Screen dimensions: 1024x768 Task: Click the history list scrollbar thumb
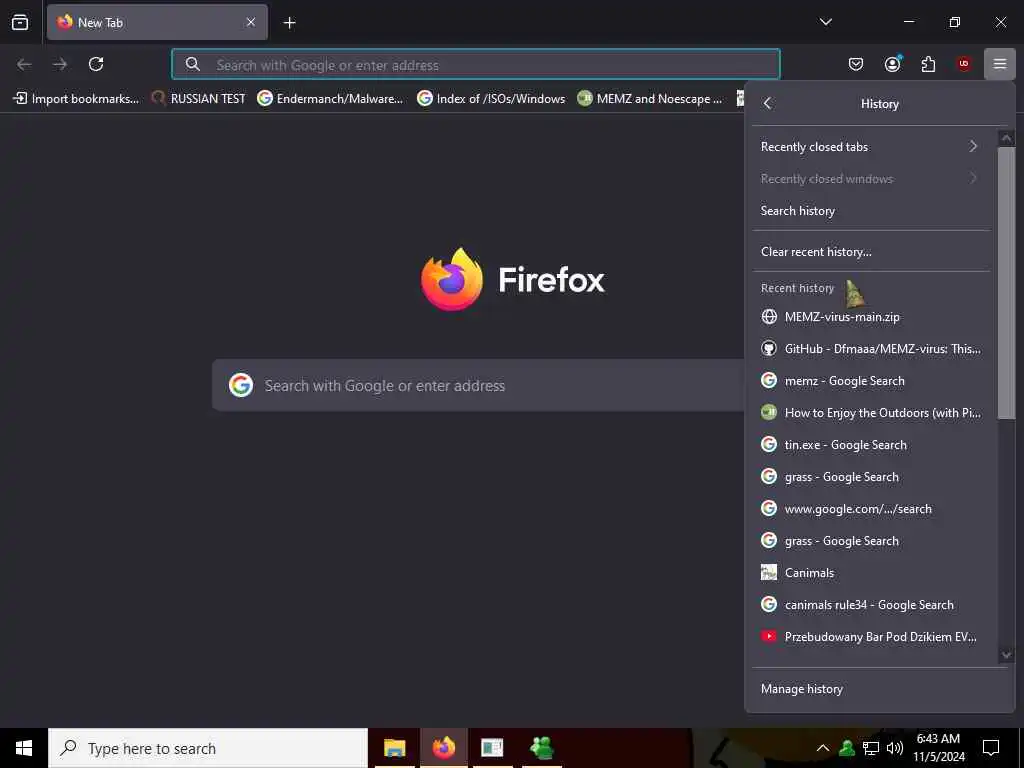1006,283
